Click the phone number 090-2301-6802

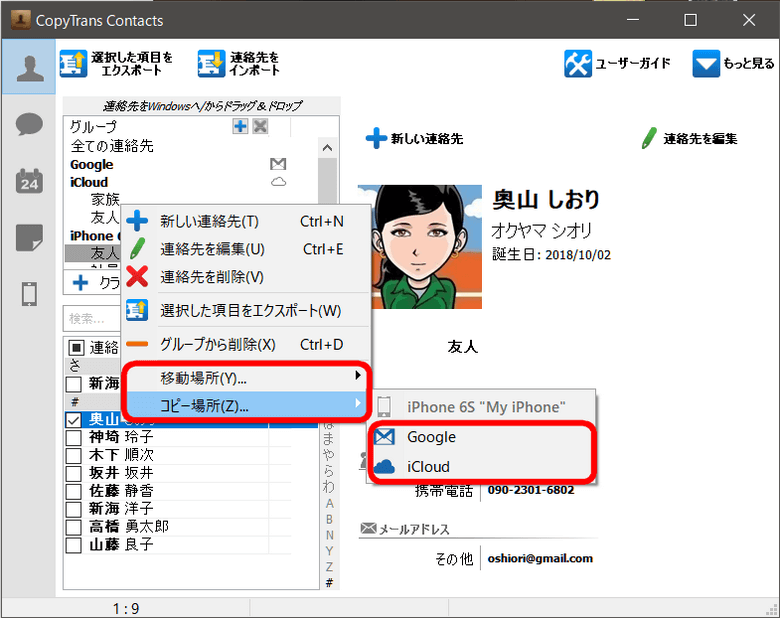coord(531,490)
